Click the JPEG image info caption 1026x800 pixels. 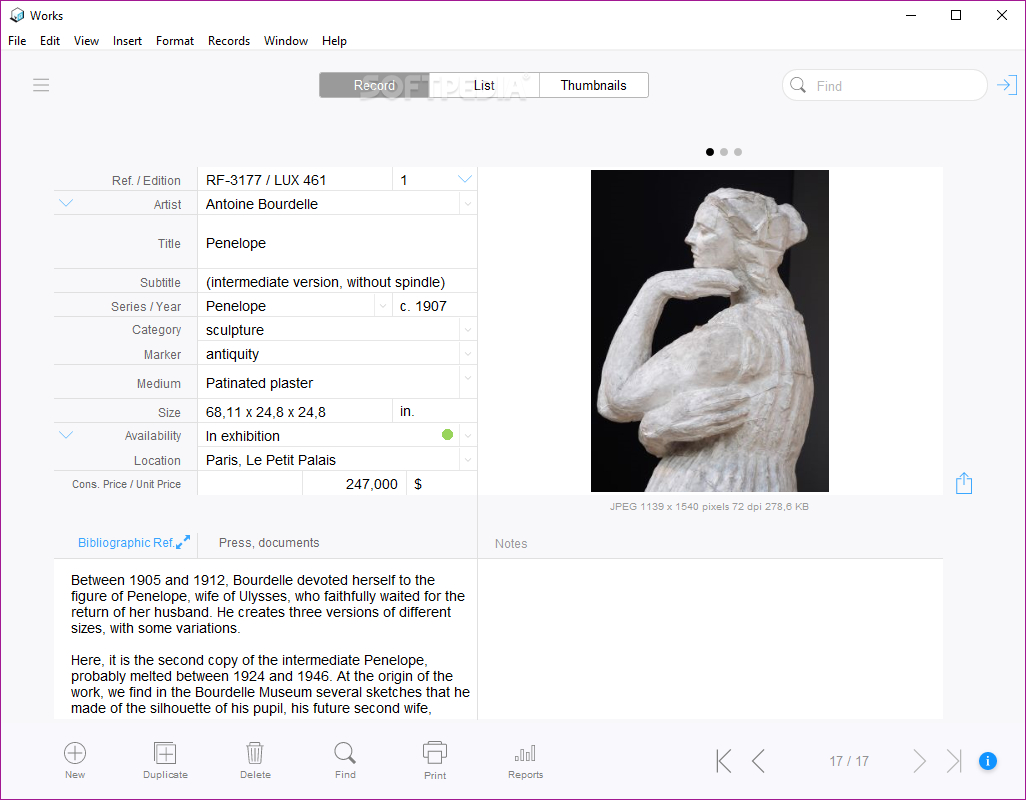pyautogui.click(x=709, y=506)
